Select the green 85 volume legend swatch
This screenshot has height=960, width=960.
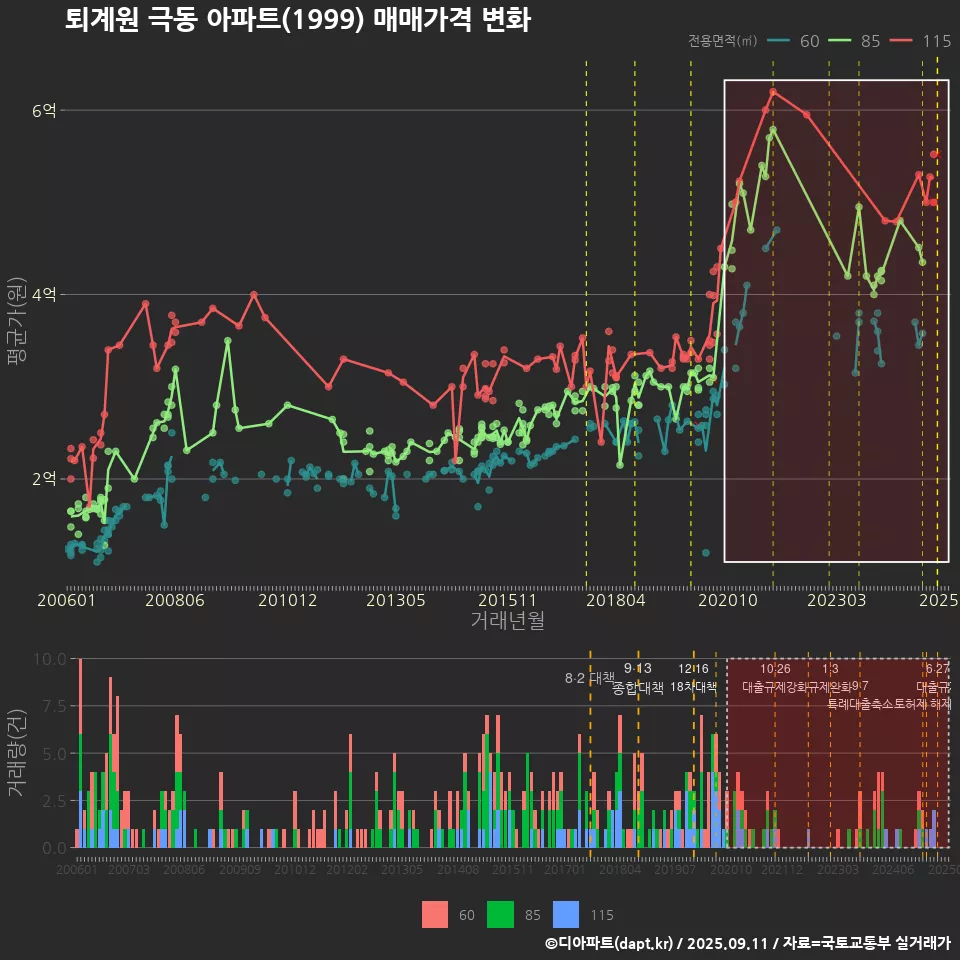[x=500, y=914]
